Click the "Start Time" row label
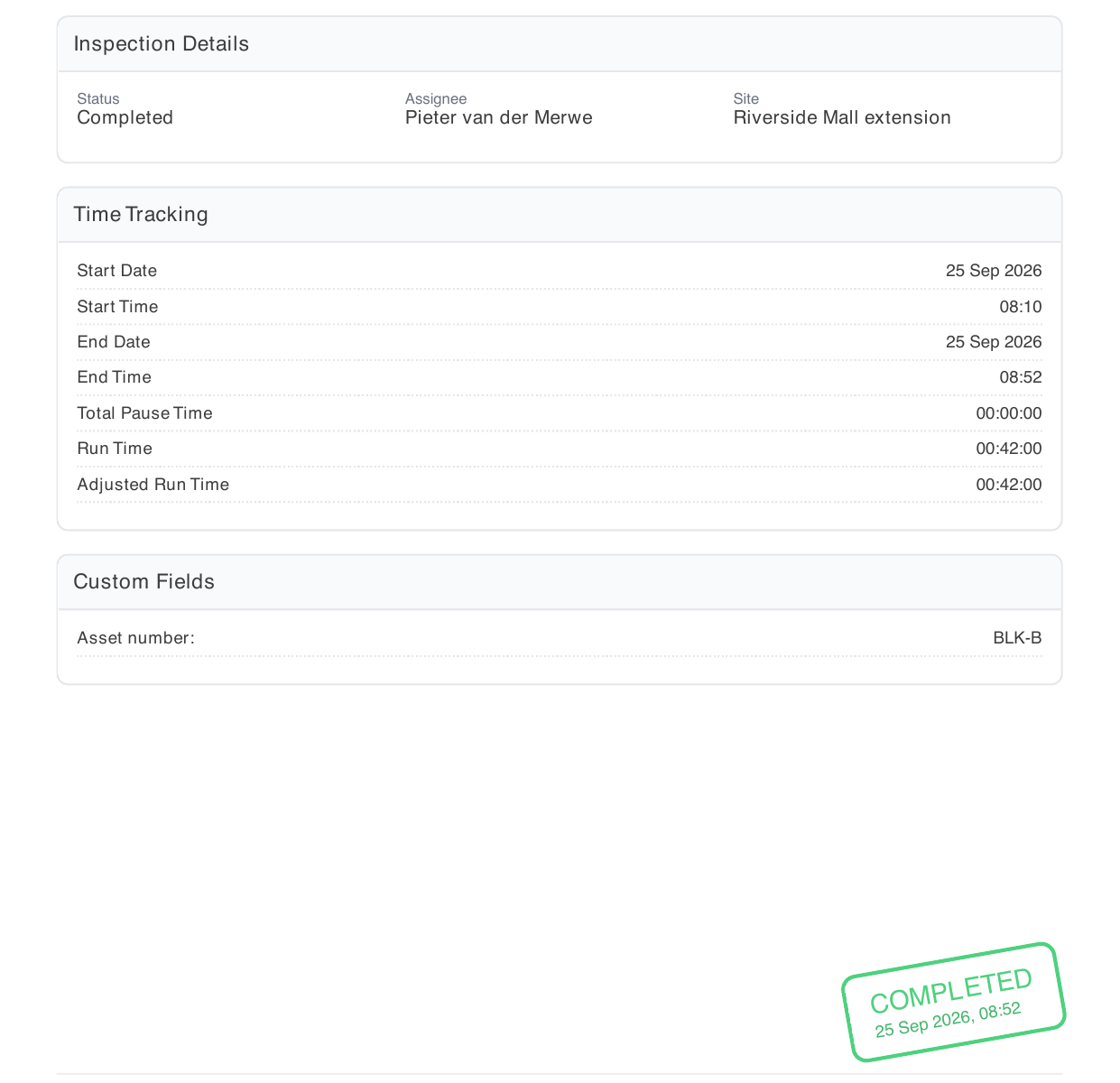This screenshot has height=1083, width=1120. pyautogui.click(x=118, y=307)
